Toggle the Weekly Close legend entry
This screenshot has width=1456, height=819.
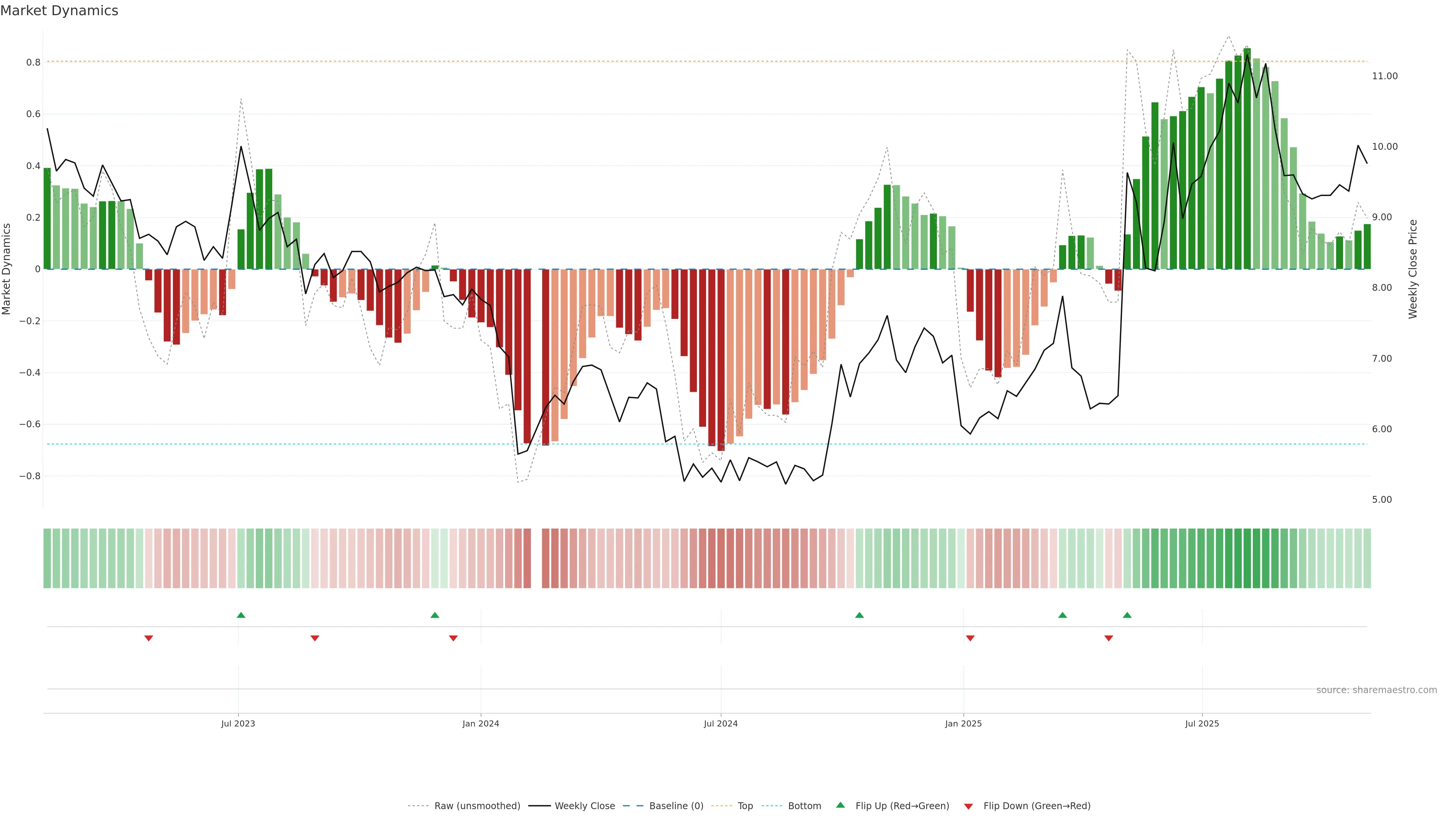coord(584,806)
